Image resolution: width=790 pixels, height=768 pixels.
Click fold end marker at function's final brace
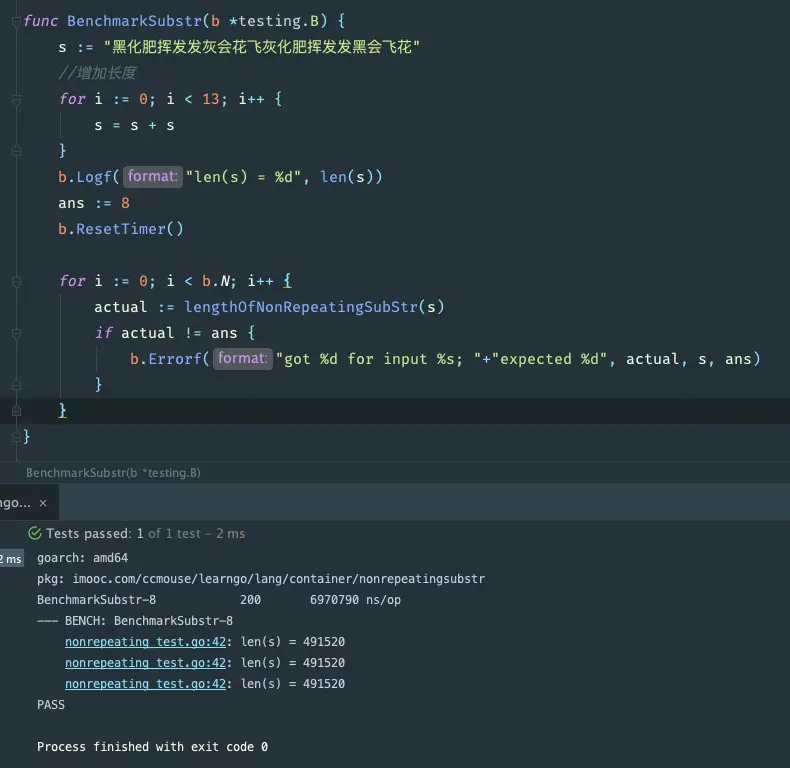[16, 437]
